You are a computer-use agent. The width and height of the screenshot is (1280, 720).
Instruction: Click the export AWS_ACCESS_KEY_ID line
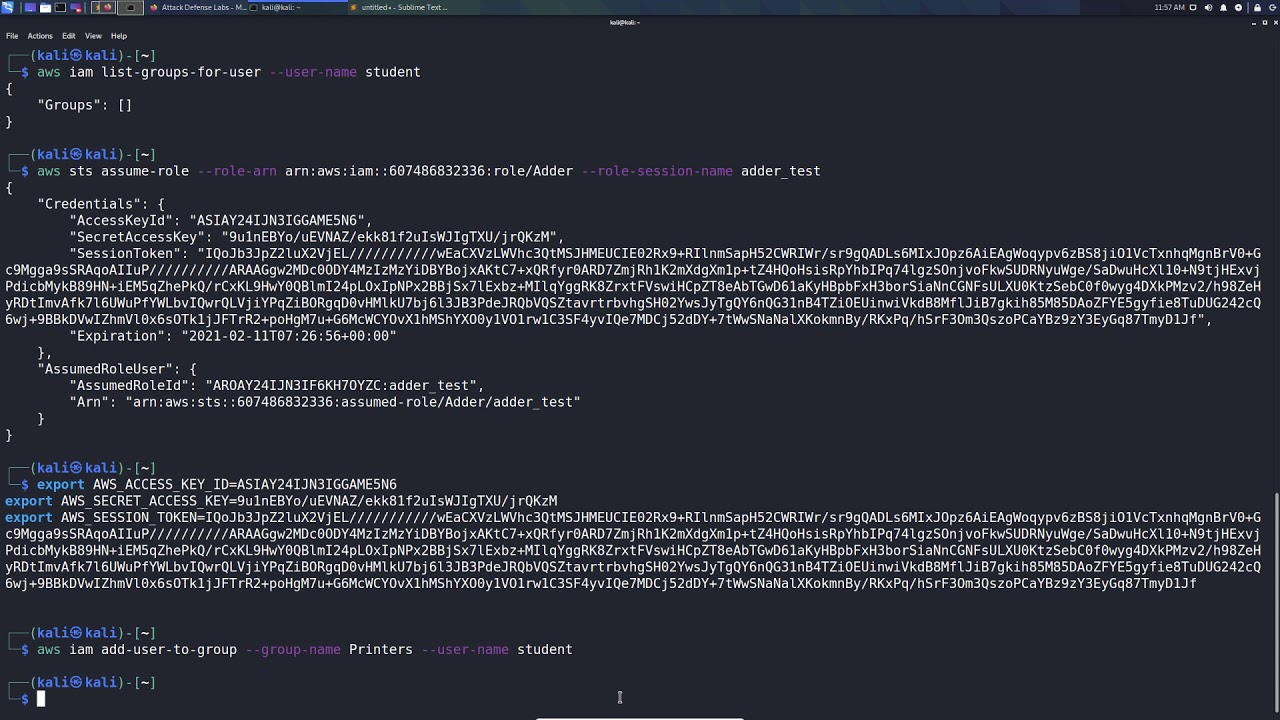(217, 485)
